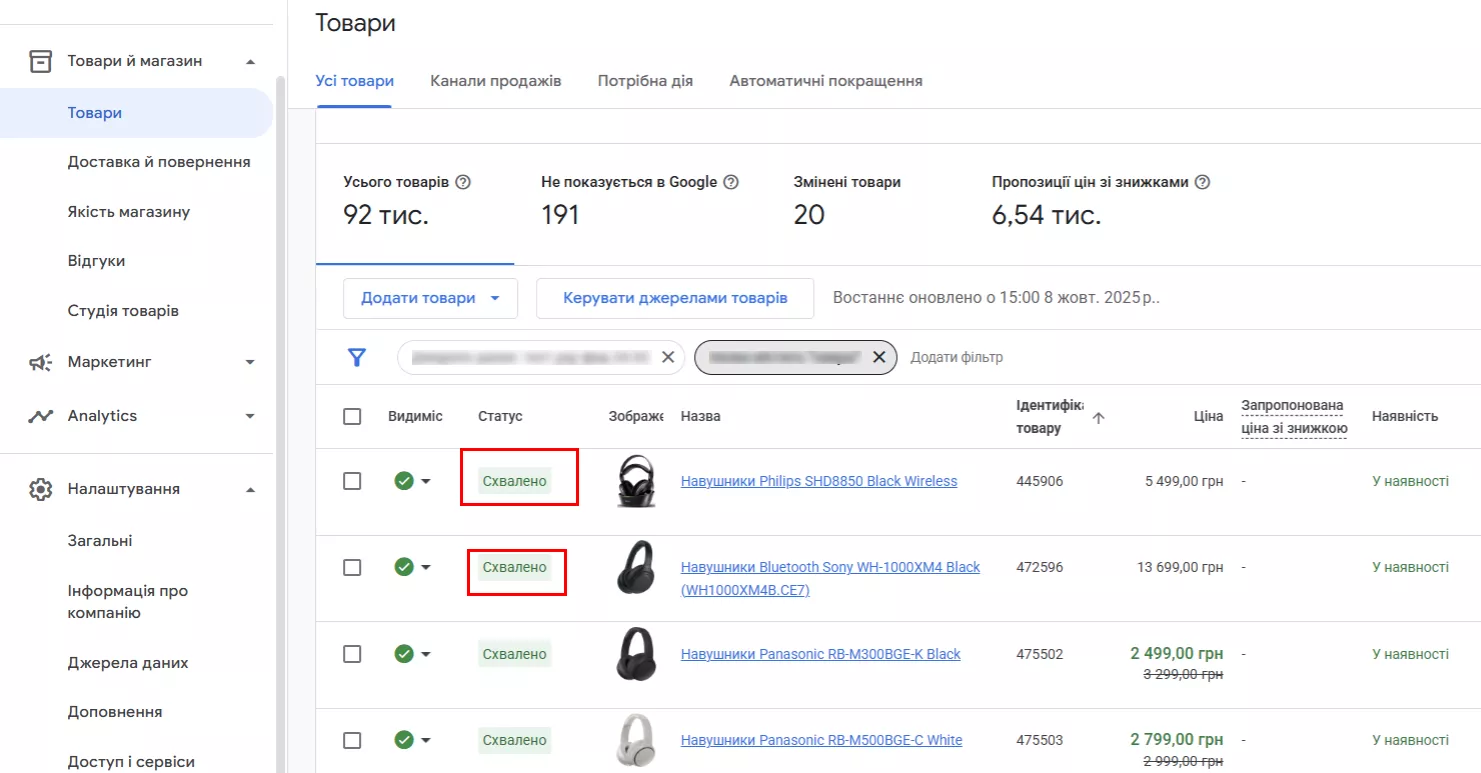
Task: Click the Керувати джерелами товарів button
Action: pos(675,298)
